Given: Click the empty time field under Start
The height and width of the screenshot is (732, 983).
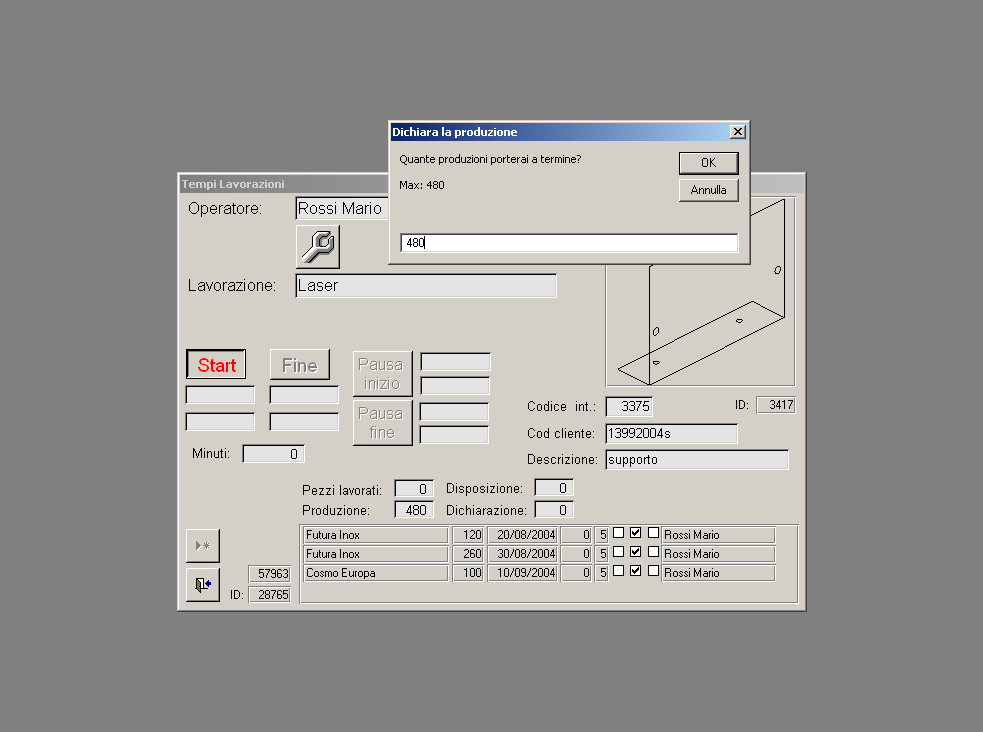Looking at the screenshot, I should click(x=220, y=395).
